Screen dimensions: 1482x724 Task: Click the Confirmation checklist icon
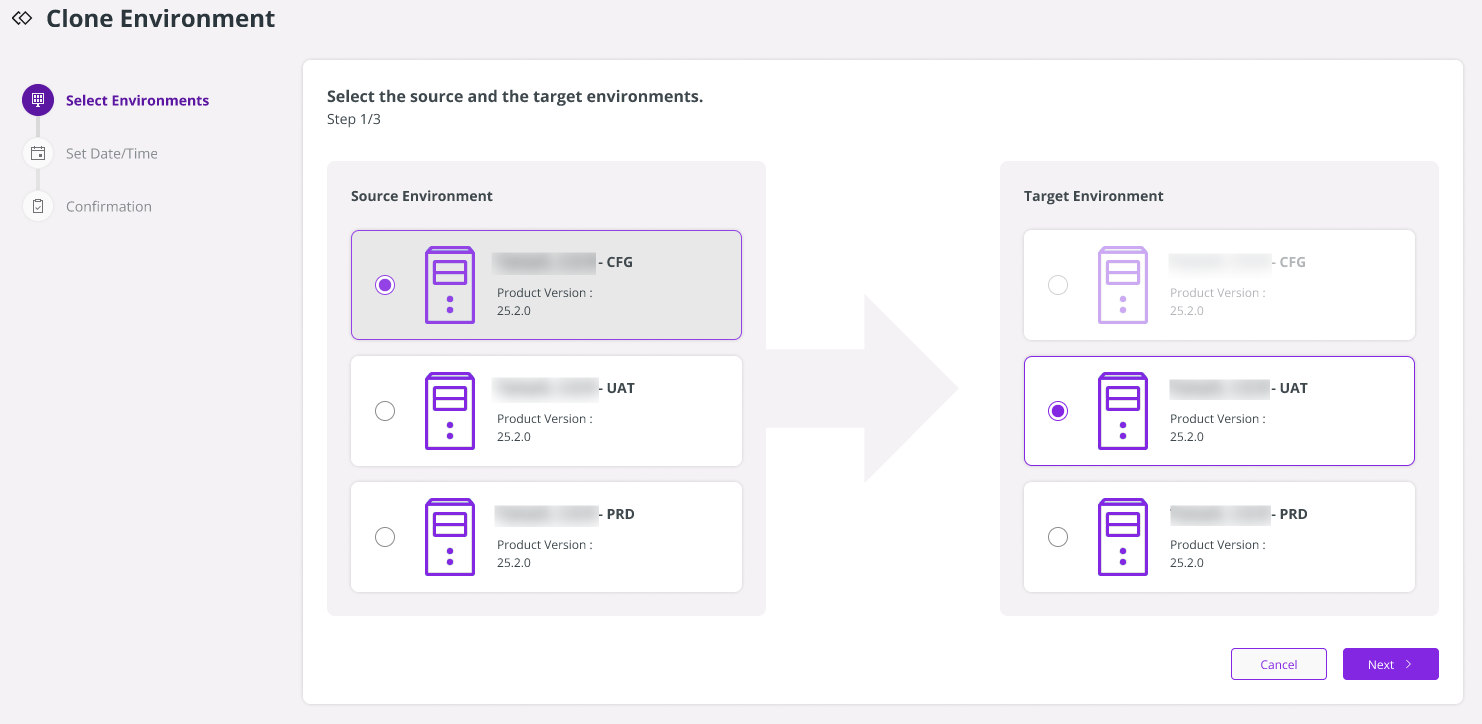coord(37,205)
